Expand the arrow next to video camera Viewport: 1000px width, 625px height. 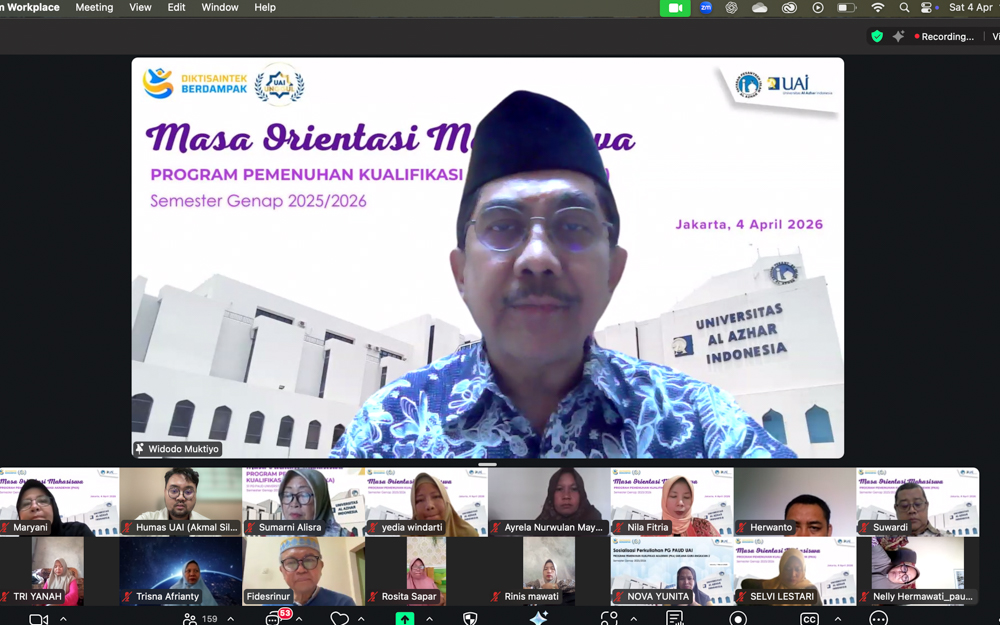coord(63,619)
